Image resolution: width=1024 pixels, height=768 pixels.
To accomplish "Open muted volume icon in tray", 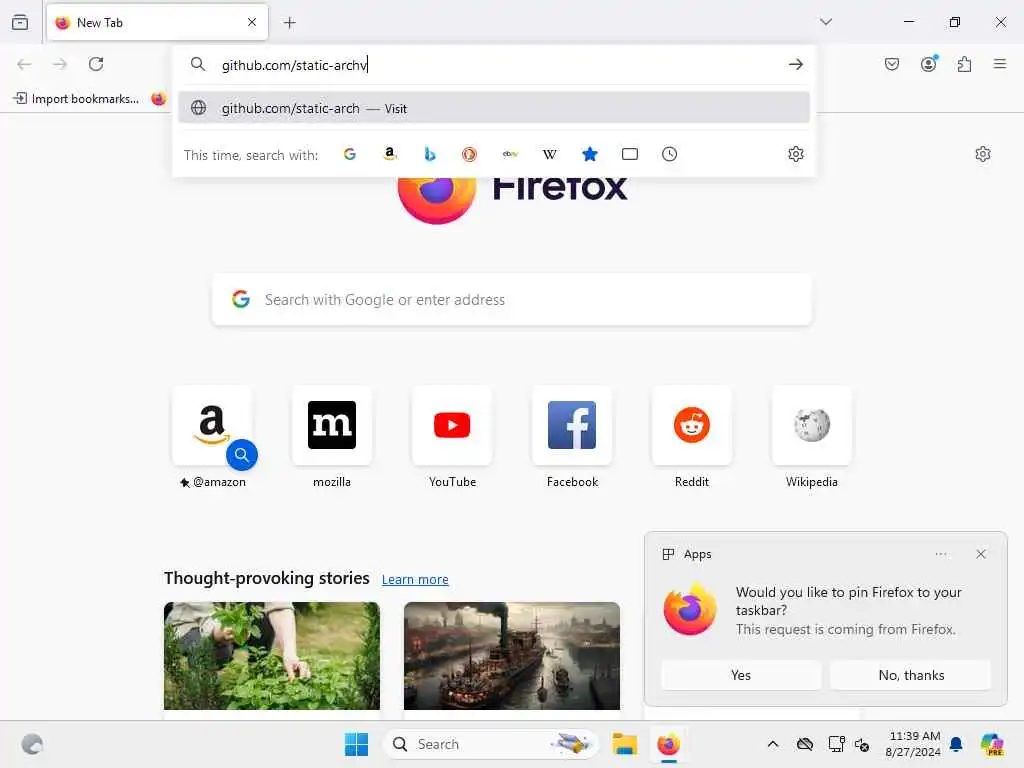I will (x=862, y=744).
